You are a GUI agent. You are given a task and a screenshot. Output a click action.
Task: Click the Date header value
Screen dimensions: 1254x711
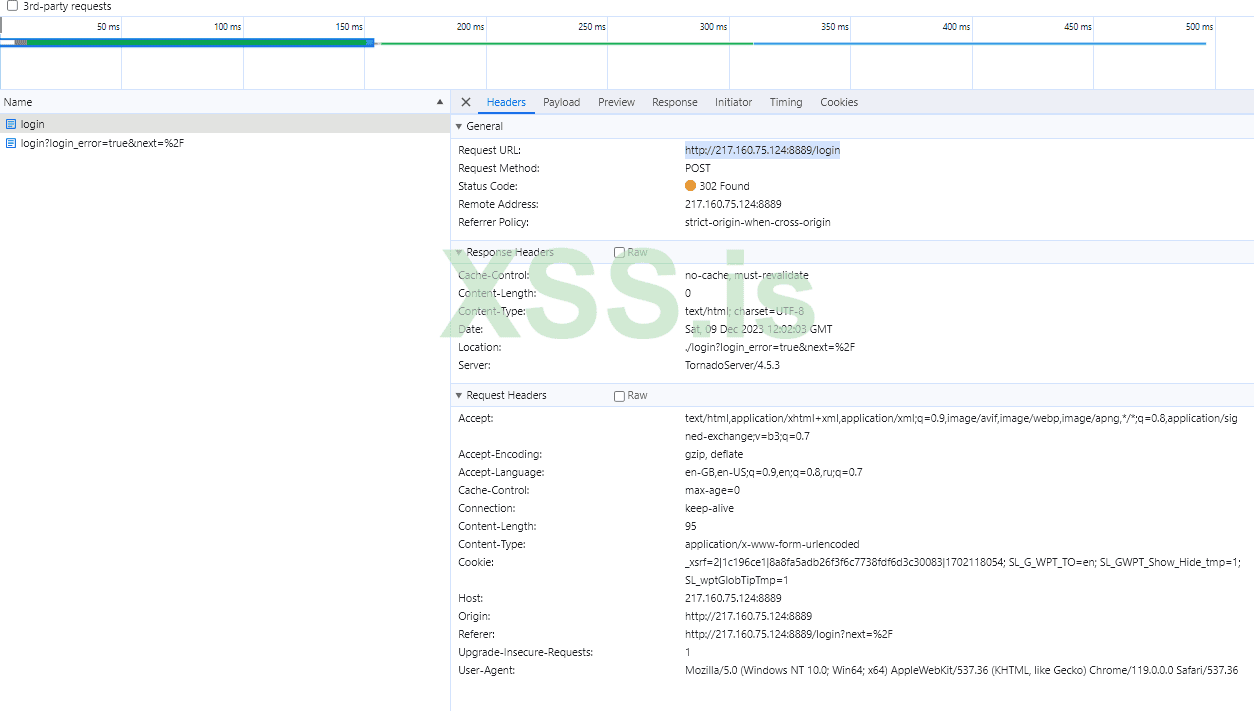(758, 329)
